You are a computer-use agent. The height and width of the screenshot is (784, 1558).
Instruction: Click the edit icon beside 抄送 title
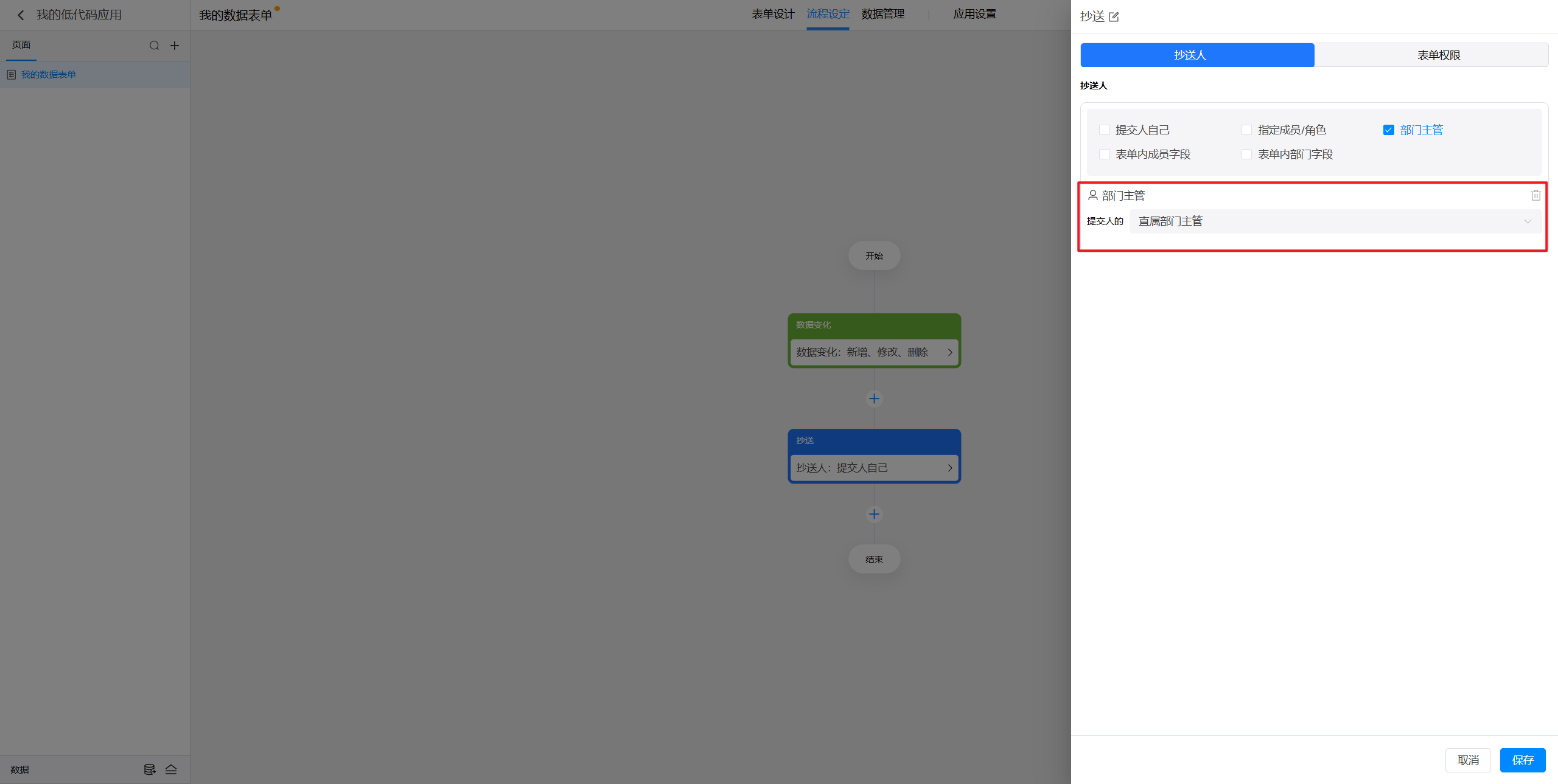click(x=1114, y=16)
